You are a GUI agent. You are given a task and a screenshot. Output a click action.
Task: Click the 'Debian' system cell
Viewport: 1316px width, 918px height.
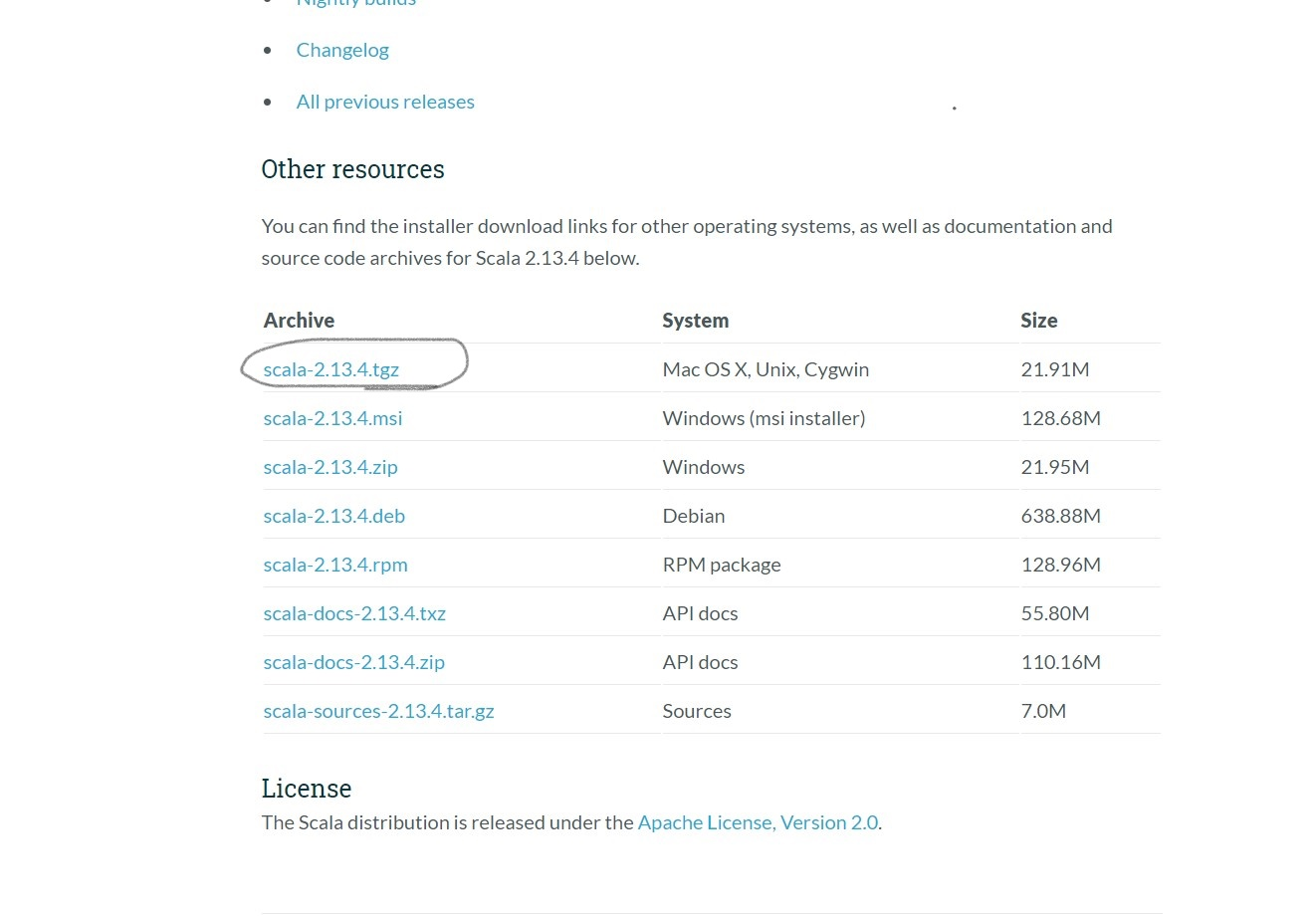tap(694, 516)
